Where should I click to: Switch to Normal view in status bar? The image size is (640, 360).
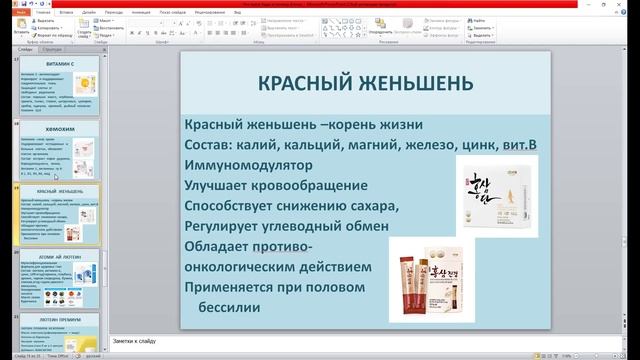pyautogui.click(x=537, y=356)
